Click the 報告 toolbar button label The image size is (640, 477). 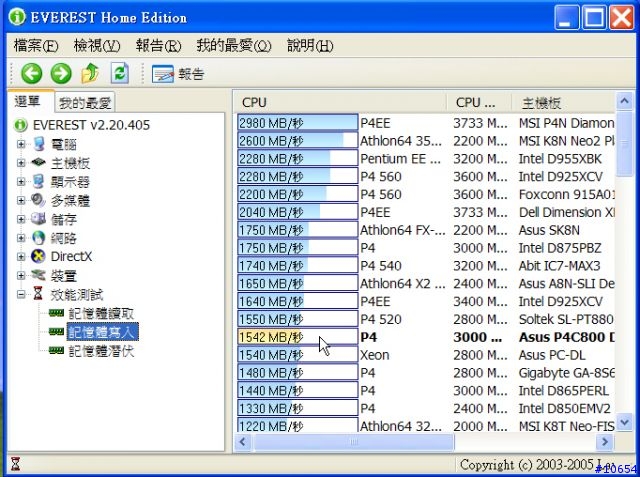tap(191, 74)
